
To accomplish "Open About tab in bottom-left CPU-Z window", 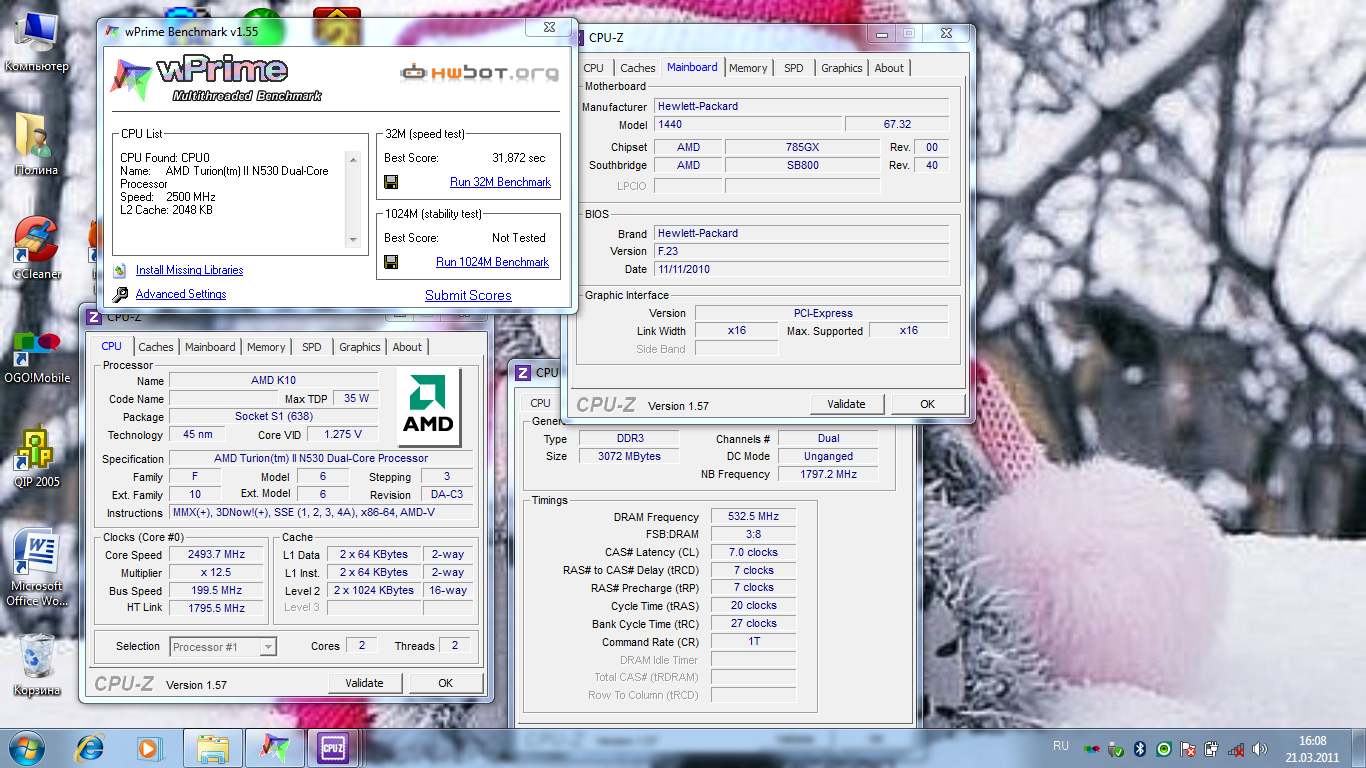I will tap(407, 347).
